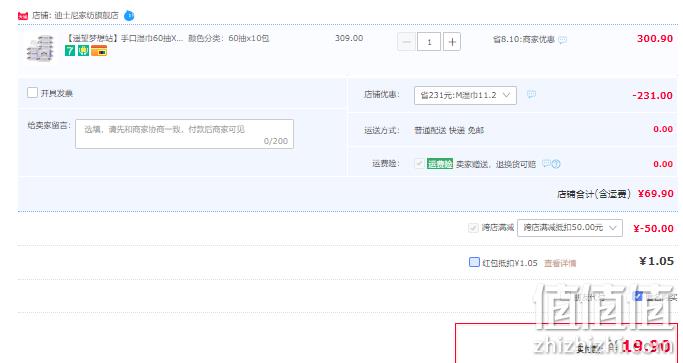Click the green guarantee service badge

coord(83,51)
